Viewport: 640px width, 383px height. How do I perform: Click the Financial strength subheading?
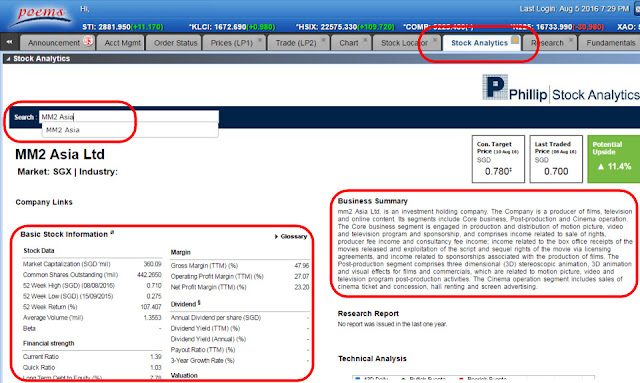[x=49, y=343]
